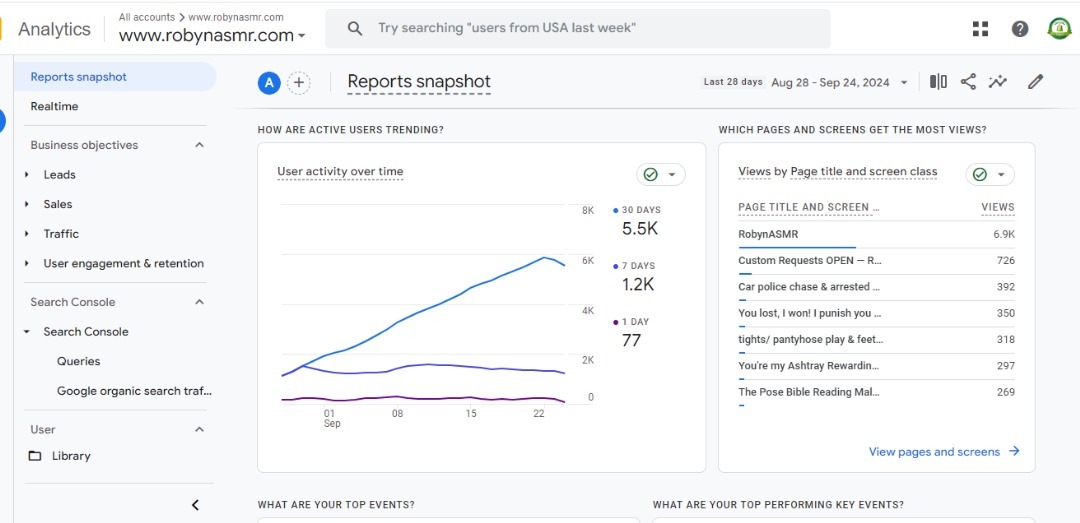Open Insights sparkline icon

pos(998,82)
